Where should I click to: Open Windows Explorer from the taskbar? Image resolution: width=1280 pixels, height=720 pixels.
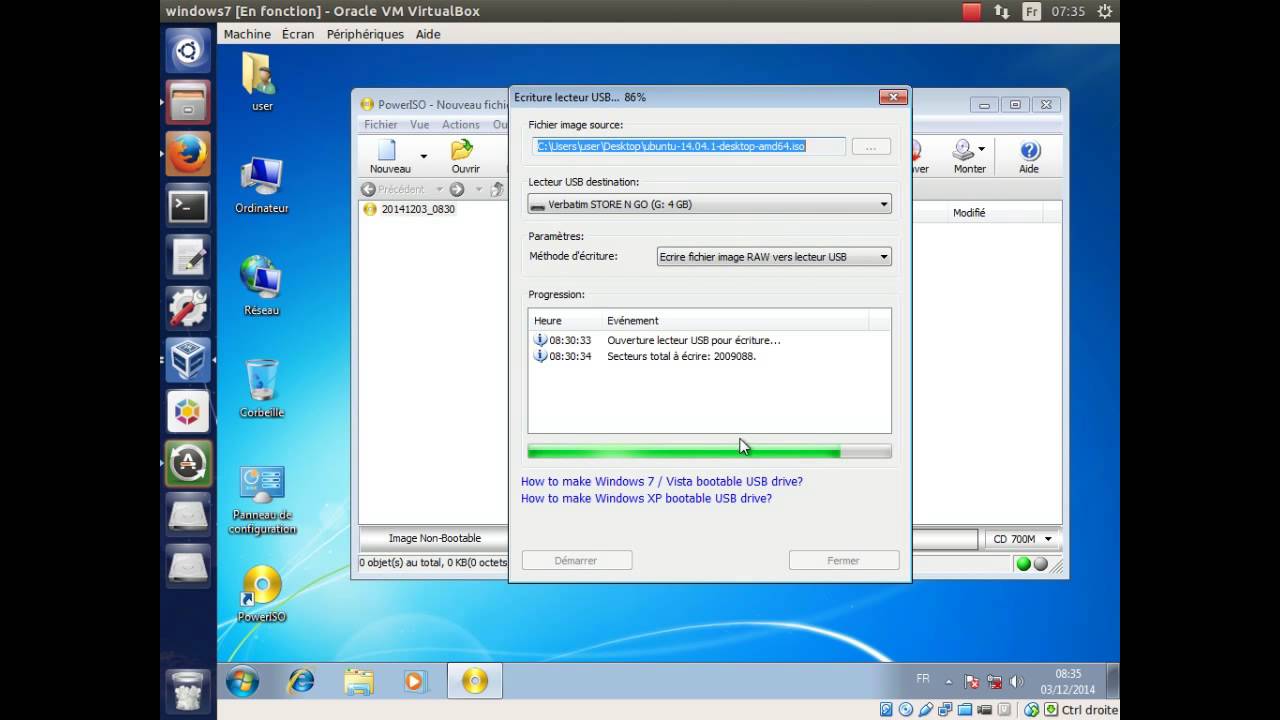point(358,682)
